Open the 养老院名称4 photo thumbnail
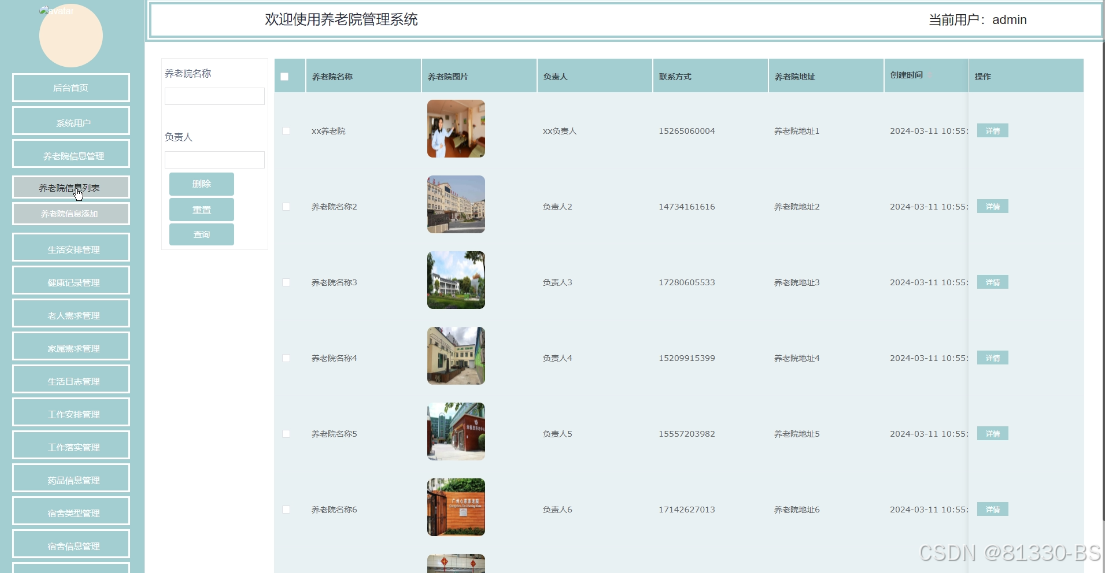Screen dimensions: 1105x573 (x=456, y=356)
